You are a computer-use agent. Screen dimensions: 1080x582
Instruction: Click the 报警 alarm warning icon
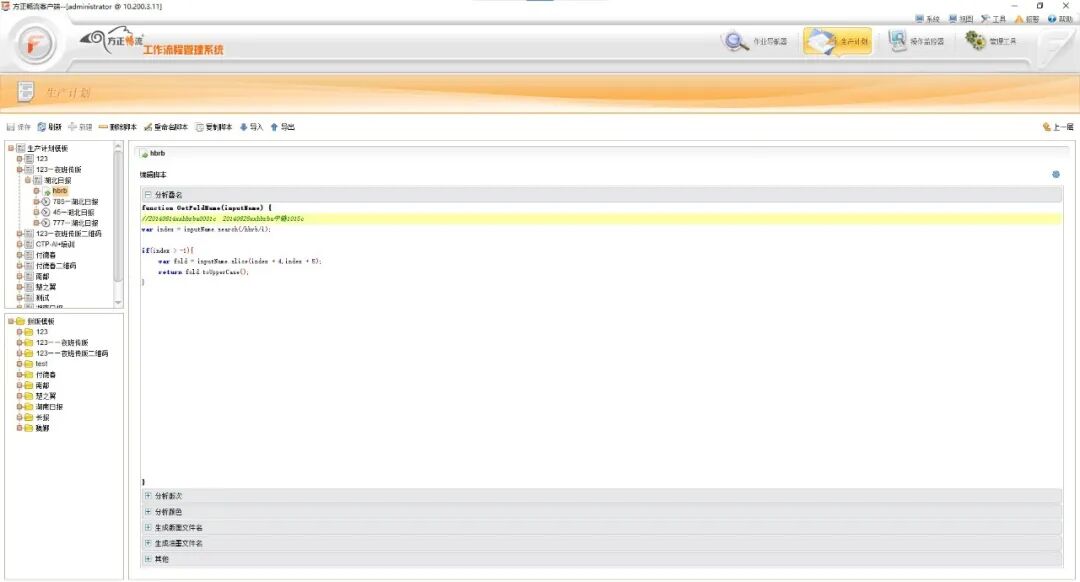[x=1019, y=19]
